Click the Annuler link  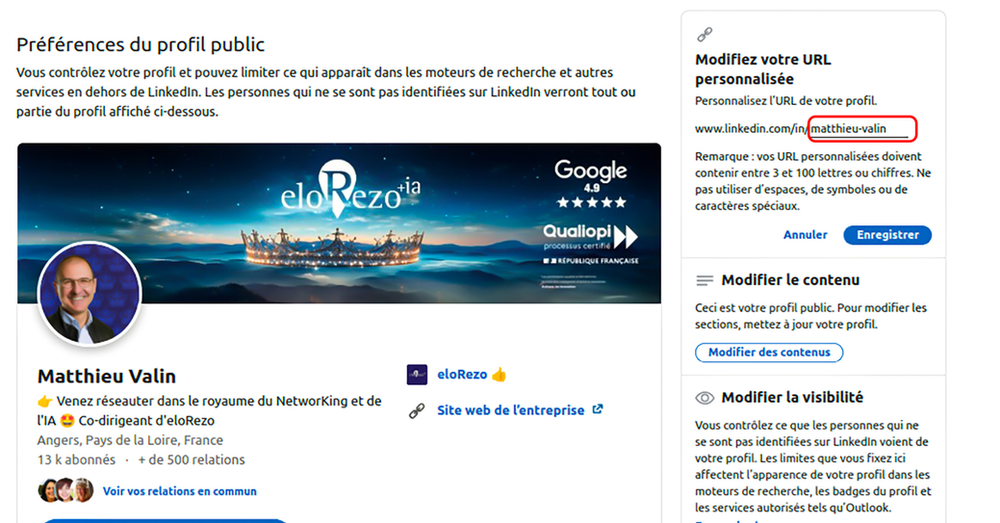(805, 235)
